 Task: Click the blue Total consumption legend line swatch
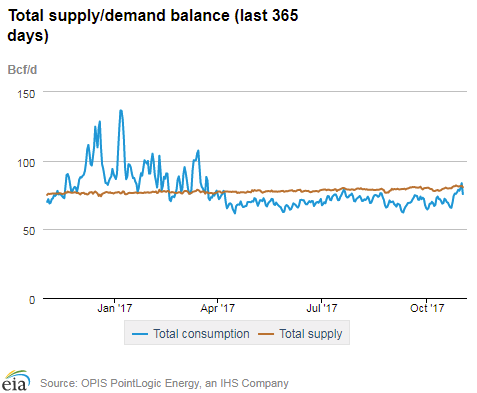click(140, 334)
